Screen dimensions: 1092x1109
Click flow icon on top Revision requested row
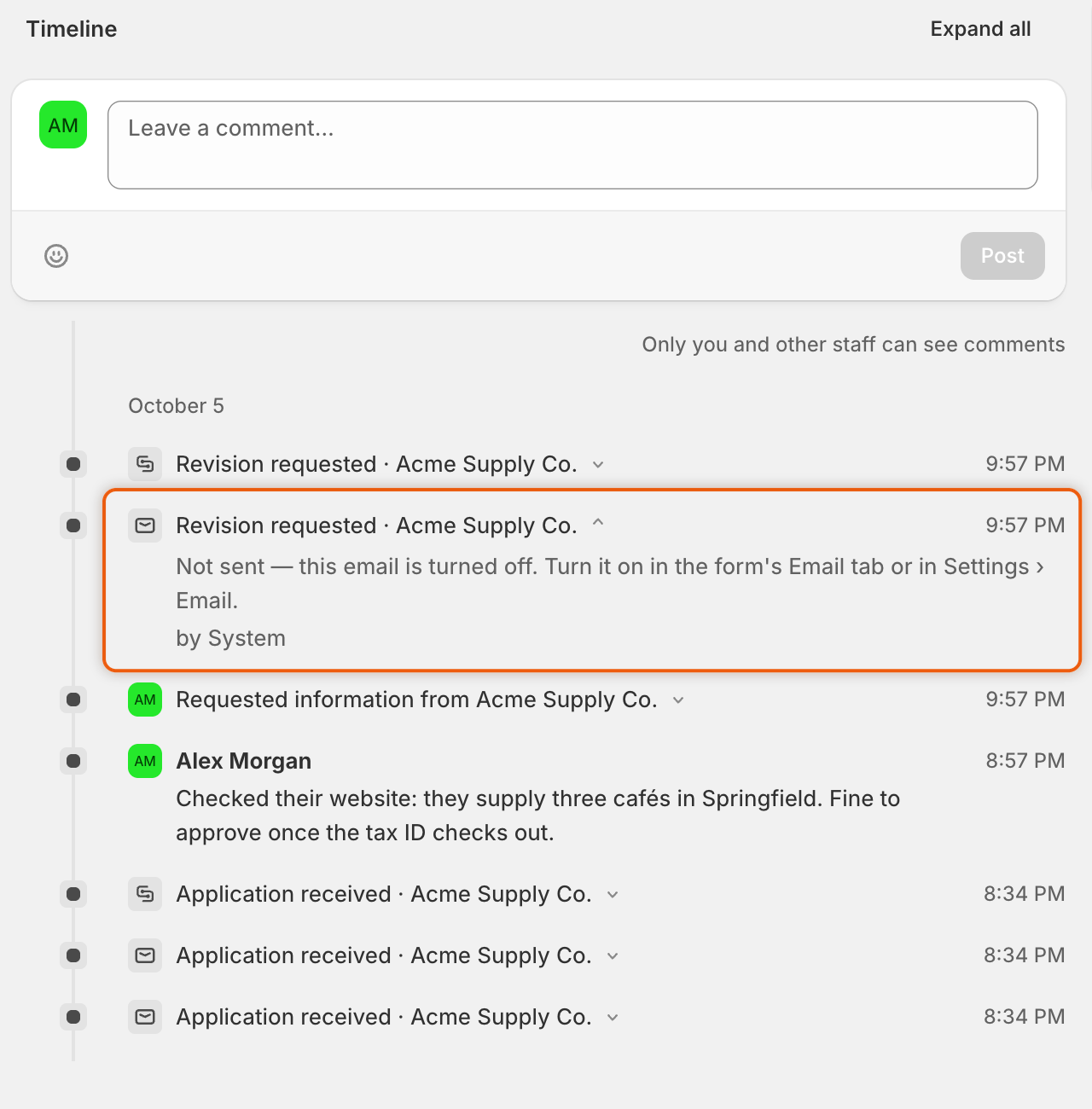[x=145, y=464]
